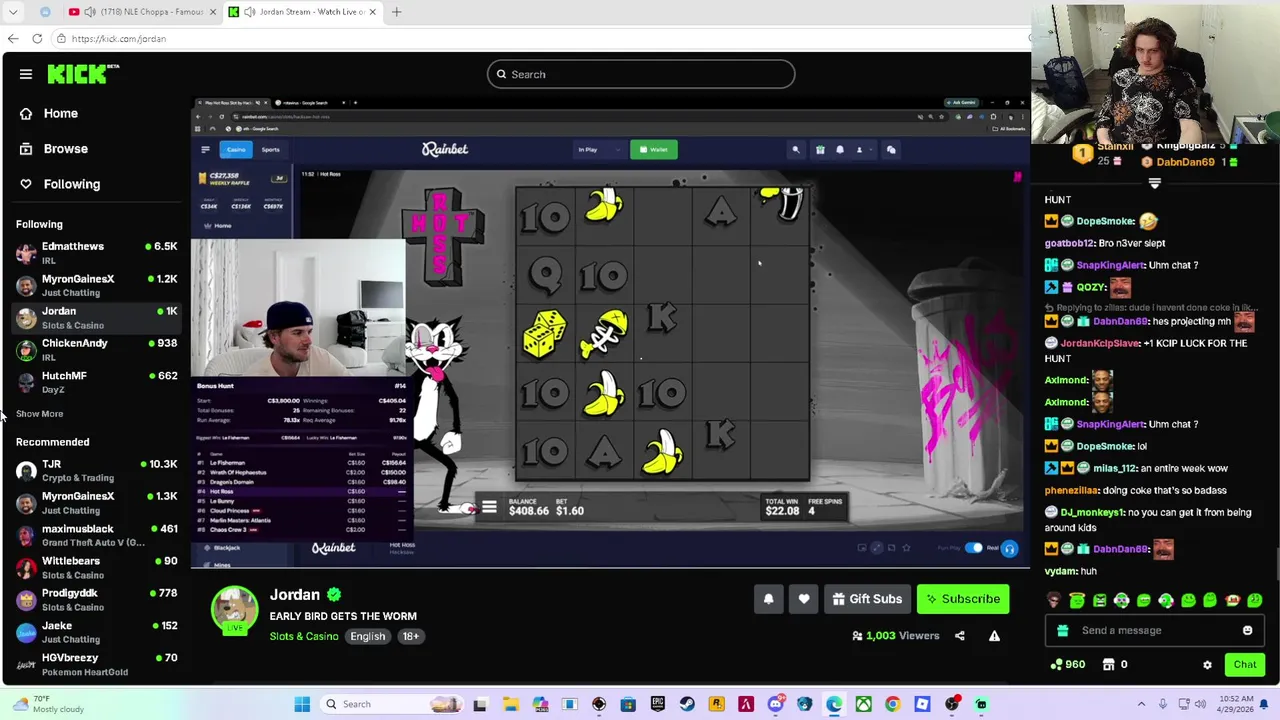Expand chat pinned leaderboard chevron

1154,184
